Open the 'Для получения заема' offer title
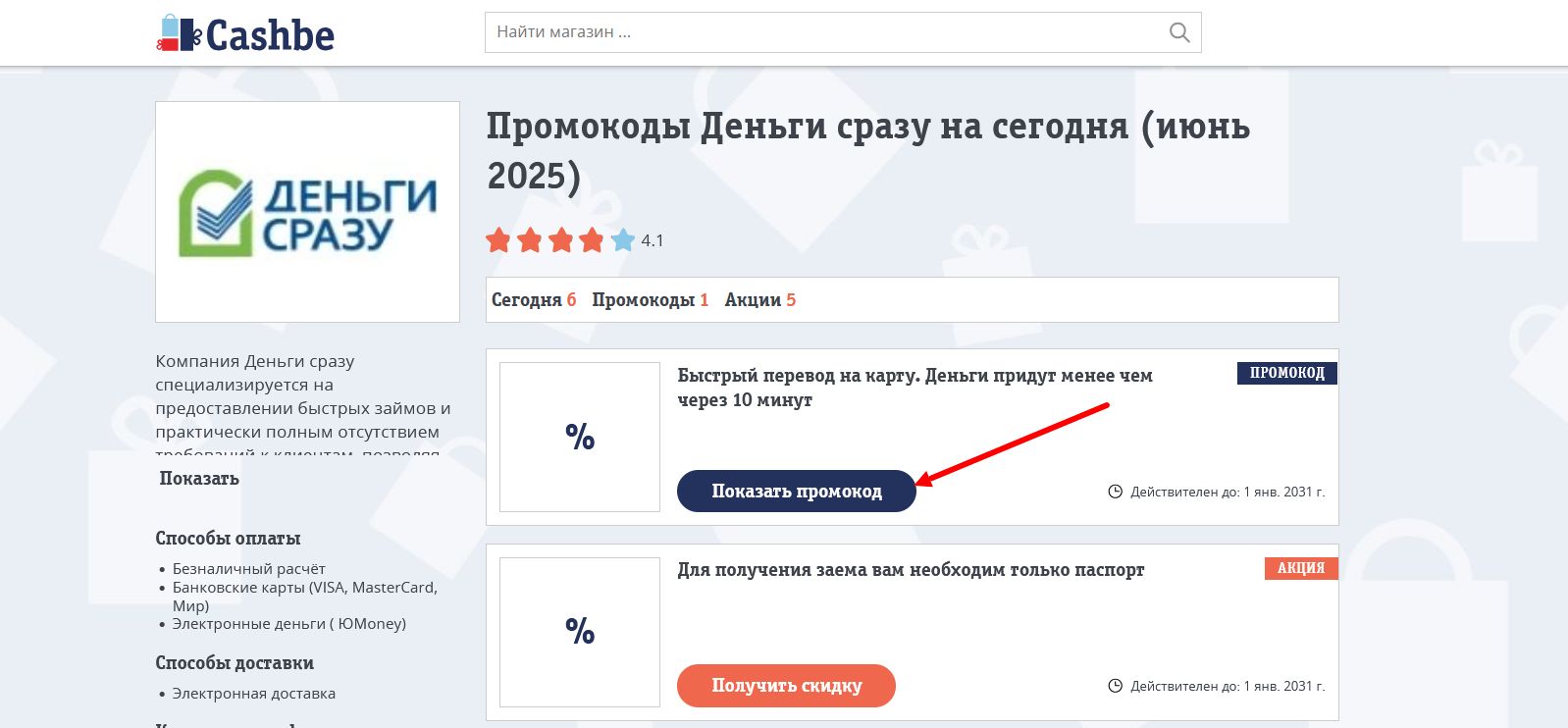The height and width of the screenshot is (728, 1568). pyautogui.click(x=911, y=570)
